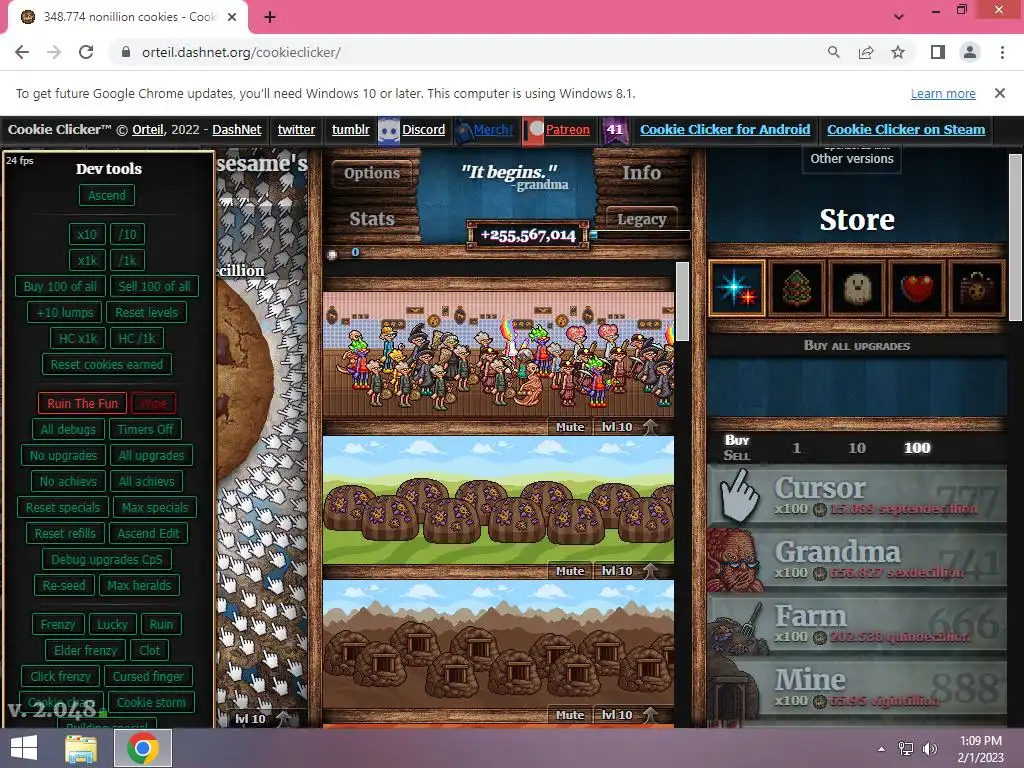Reload the Cookie Clicker page
Screen dimensions: 1024x768
coord(86,52)
